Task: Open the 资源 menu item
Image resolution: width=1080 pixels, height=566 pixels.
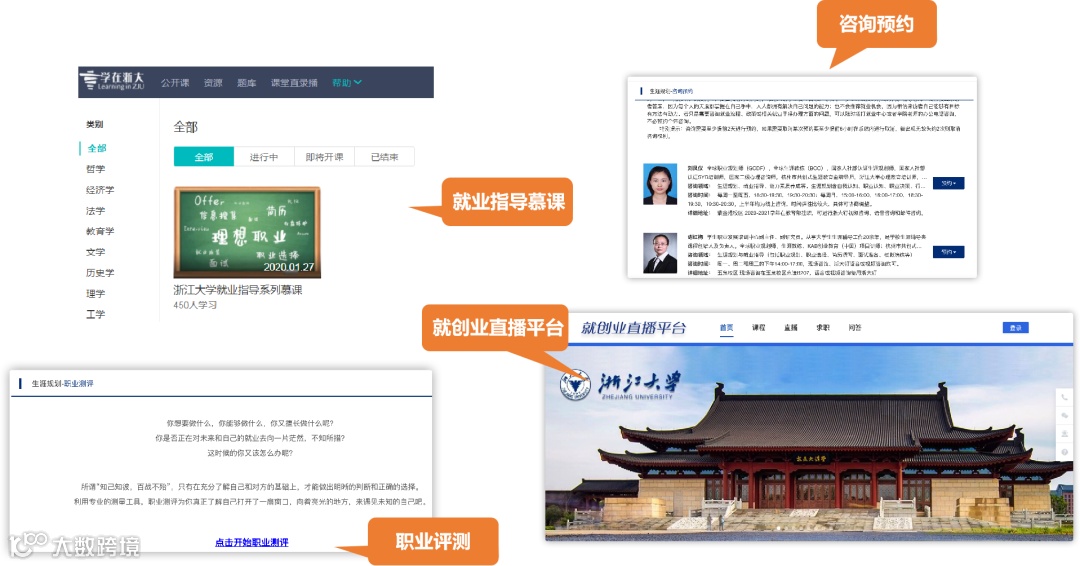Action: pyautogui.click(x=213, y=83)
